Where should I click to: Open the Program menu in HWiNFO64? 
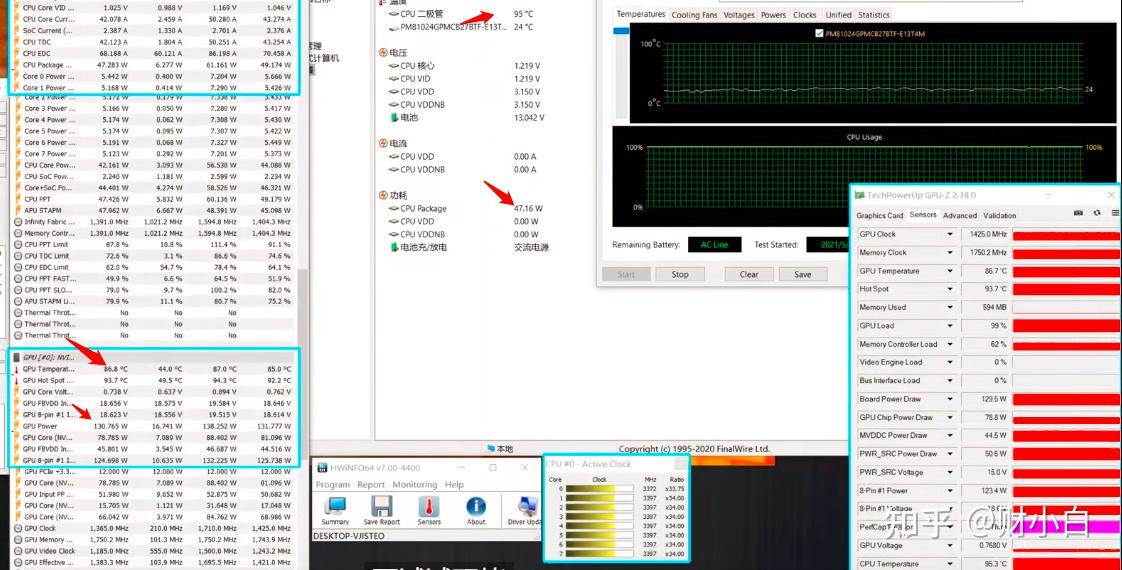coord(333,485)
